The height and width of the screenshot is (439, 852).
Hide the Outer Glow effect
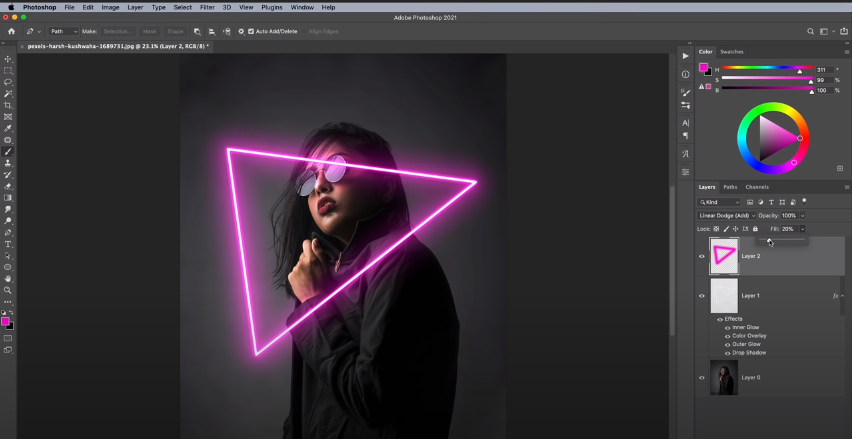pos(727,344)
